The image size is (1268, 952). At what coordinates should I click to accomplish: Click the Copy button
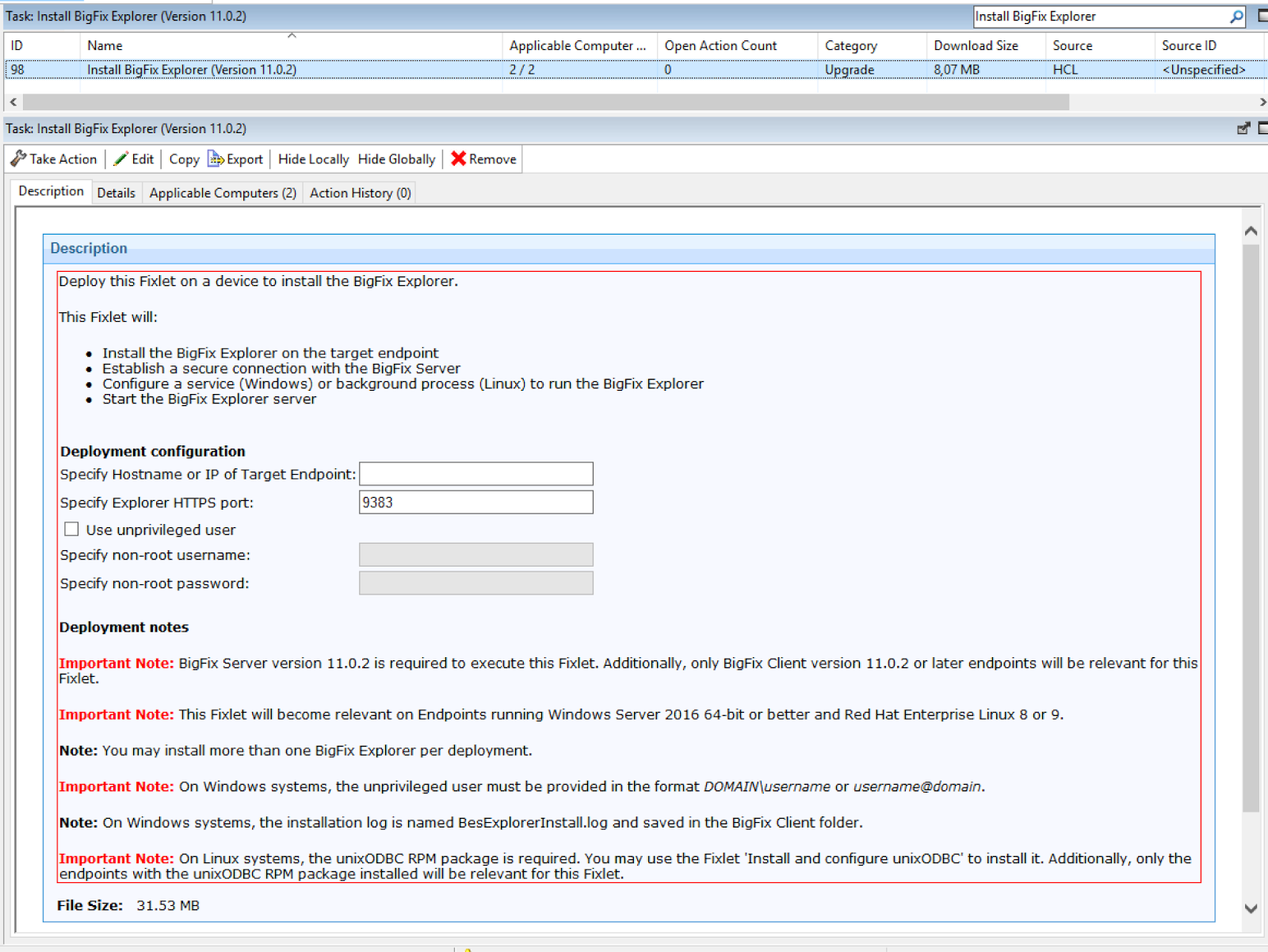coord(184,159)
